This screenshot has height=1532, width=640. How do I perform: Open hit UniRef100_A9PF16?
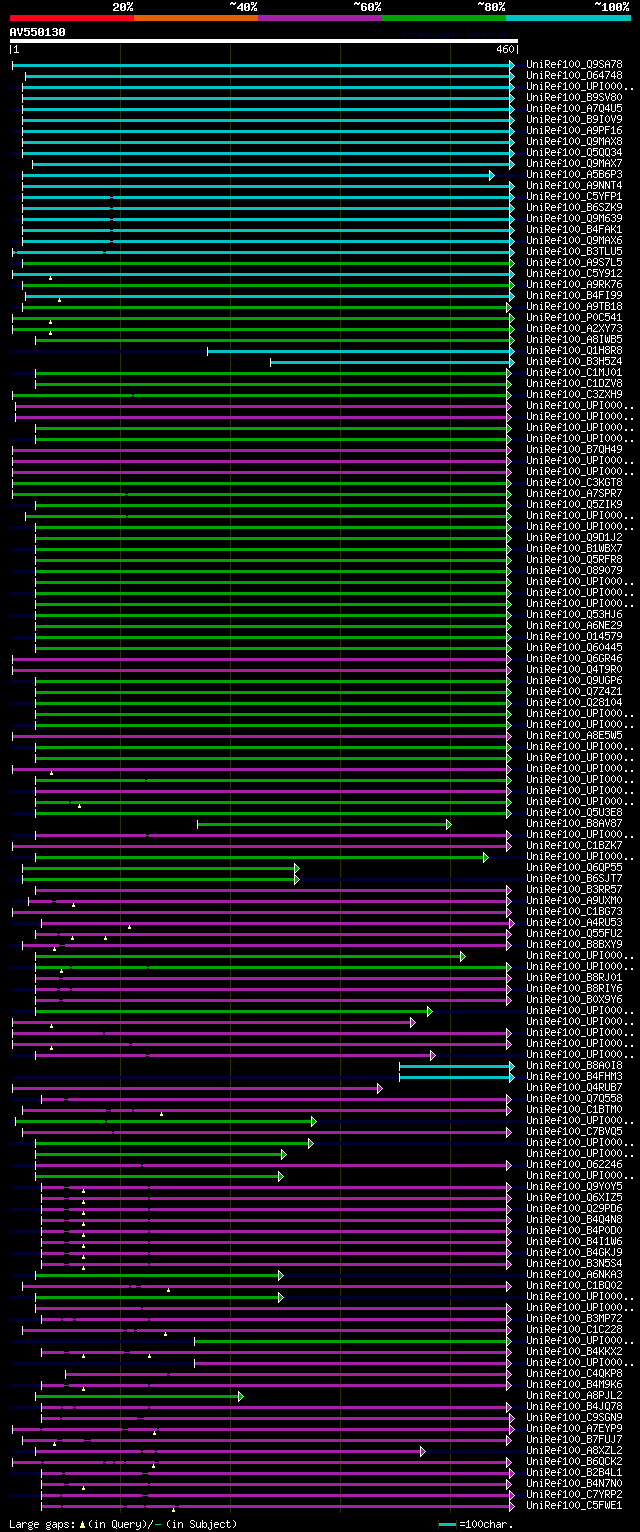coord(574,130)
